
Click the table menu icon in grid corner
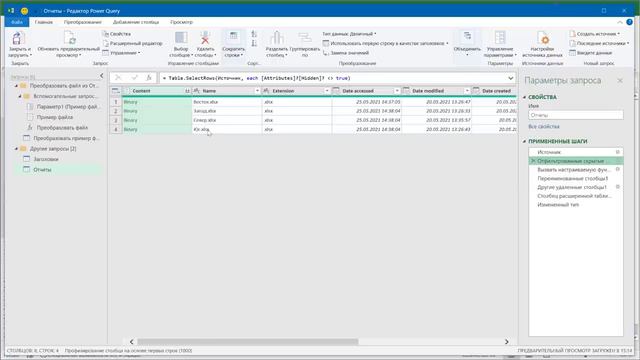116,91
